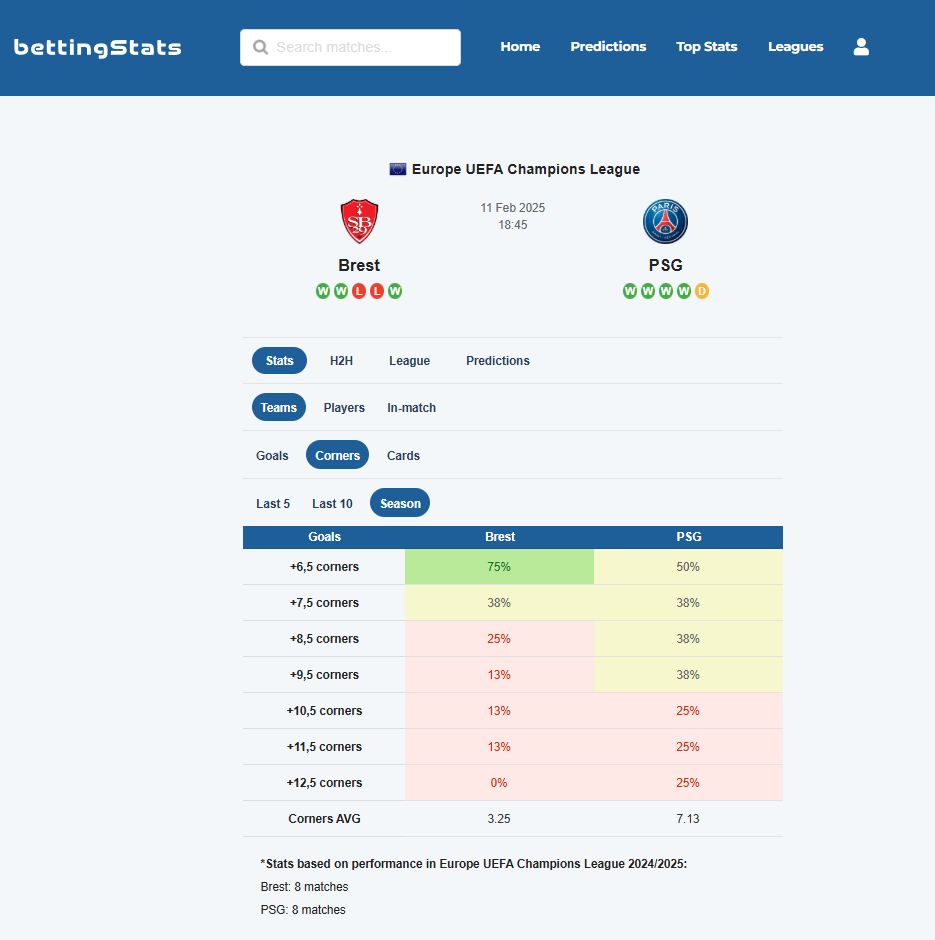Click the PSG table column header
This screenshot has height=940, width=935.
(689, 537)
